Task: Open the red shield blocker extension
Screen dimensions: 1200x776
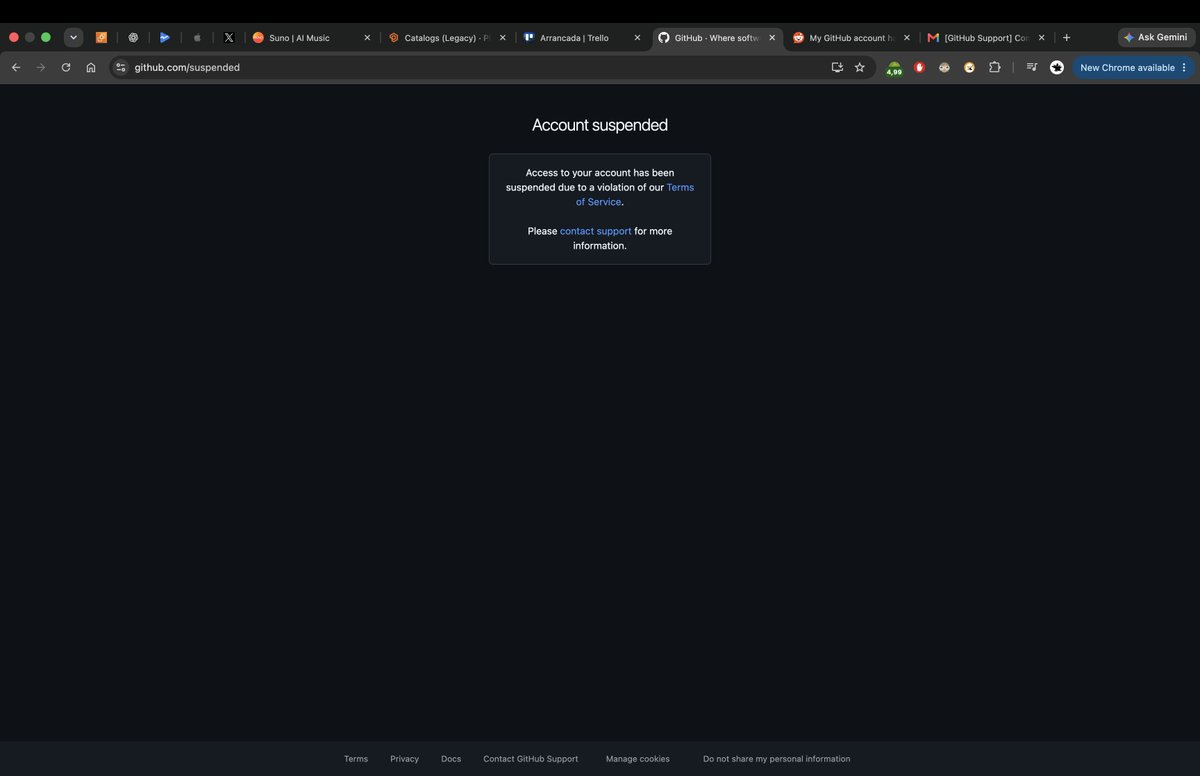Action: coord(920,67)
